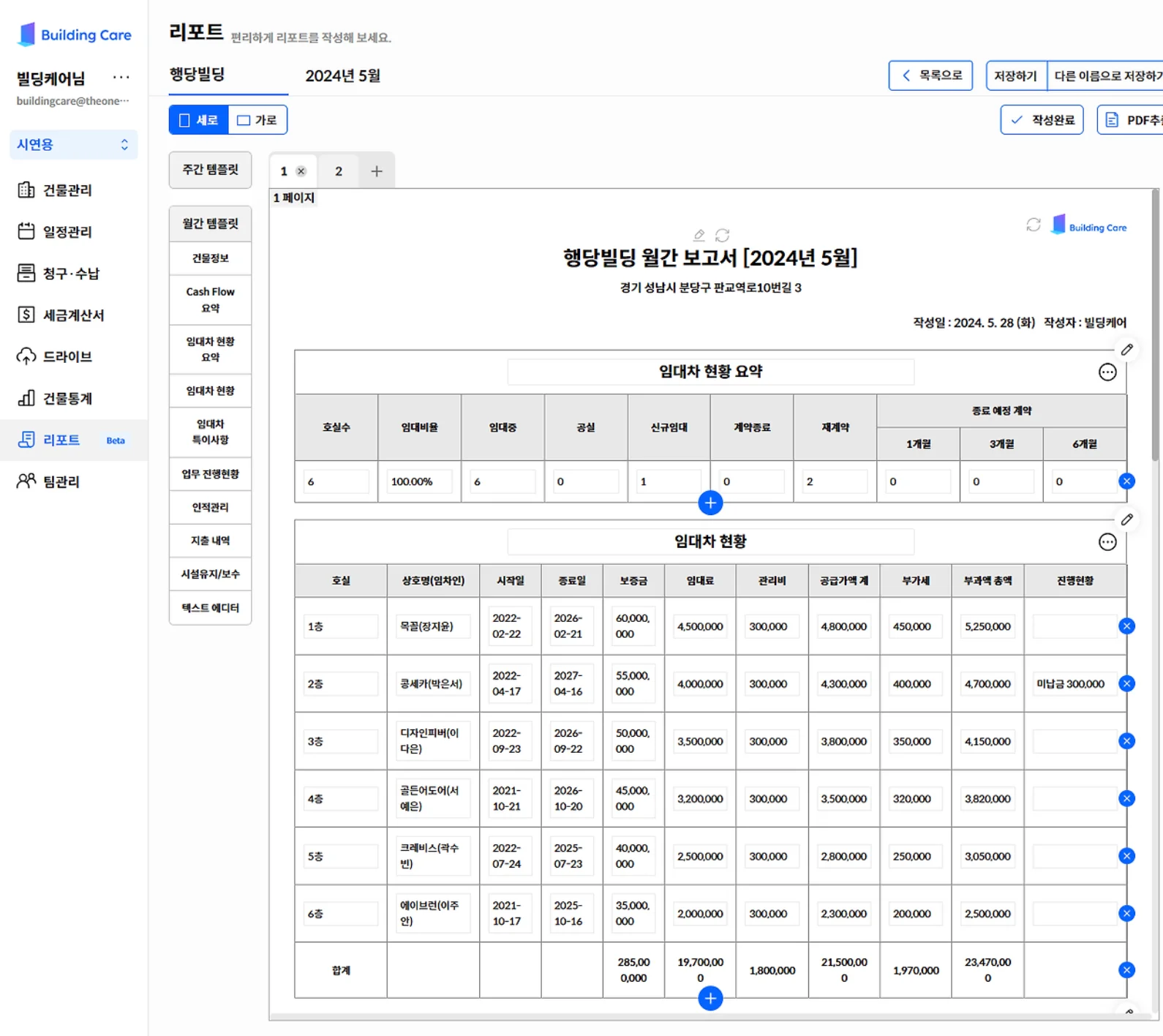
Task: Open the three-dot menu beside 빌딩케어님
Action: [x=121, y=77]
